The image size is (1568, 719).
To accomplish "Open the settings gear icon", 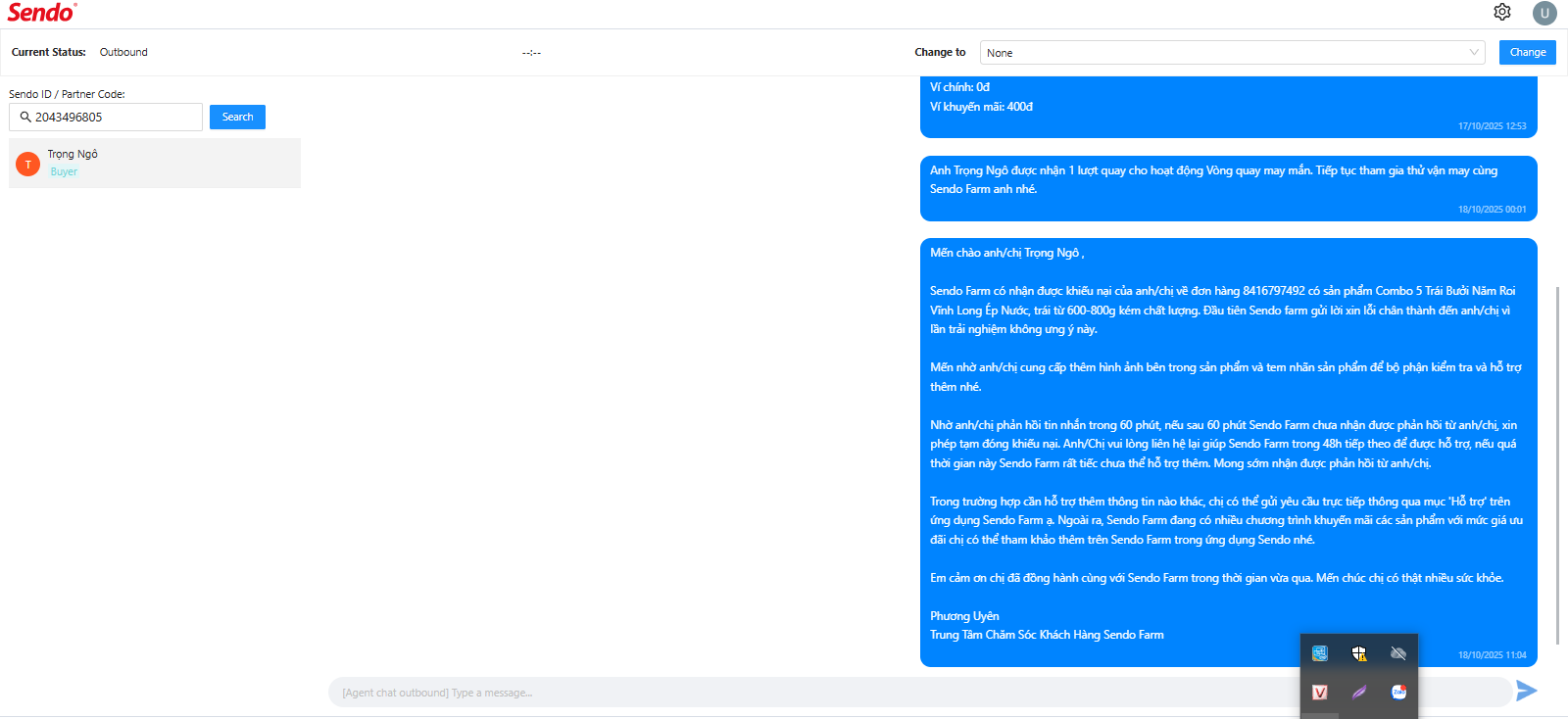I will point(1502,12).
